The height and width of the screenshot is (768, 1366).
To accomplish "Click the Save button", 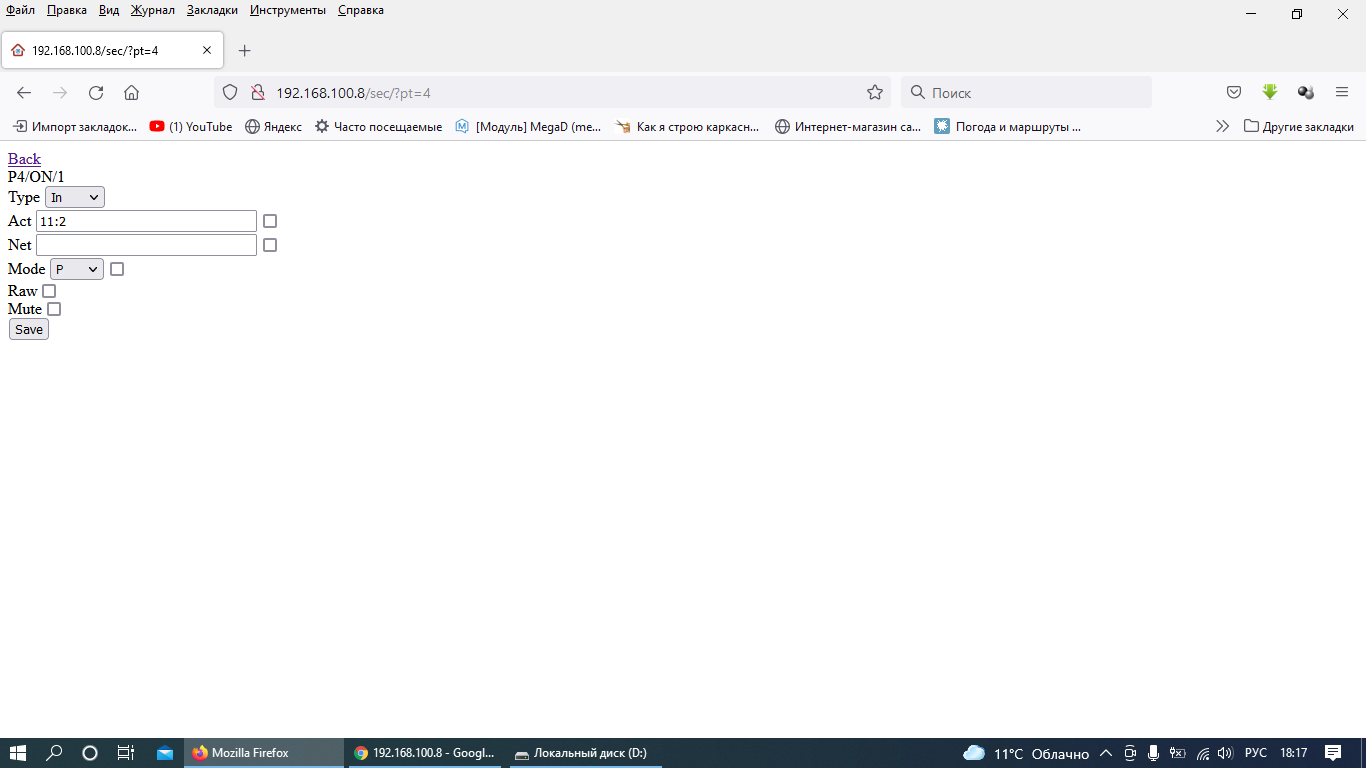I will coord(29,329).
